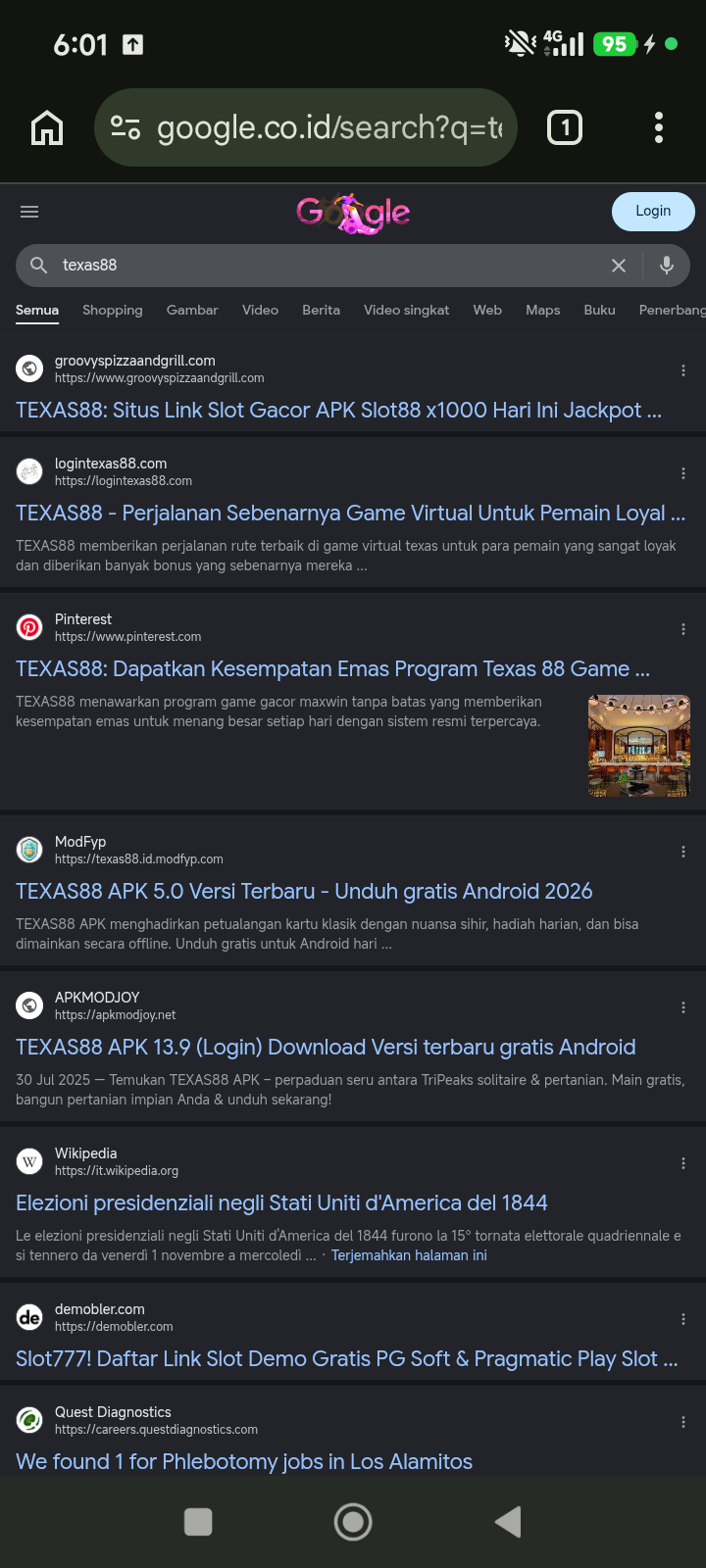Screen dimensions: 706x1568
Task: Tap the site info icon in address bar
Action: (126, 127)
